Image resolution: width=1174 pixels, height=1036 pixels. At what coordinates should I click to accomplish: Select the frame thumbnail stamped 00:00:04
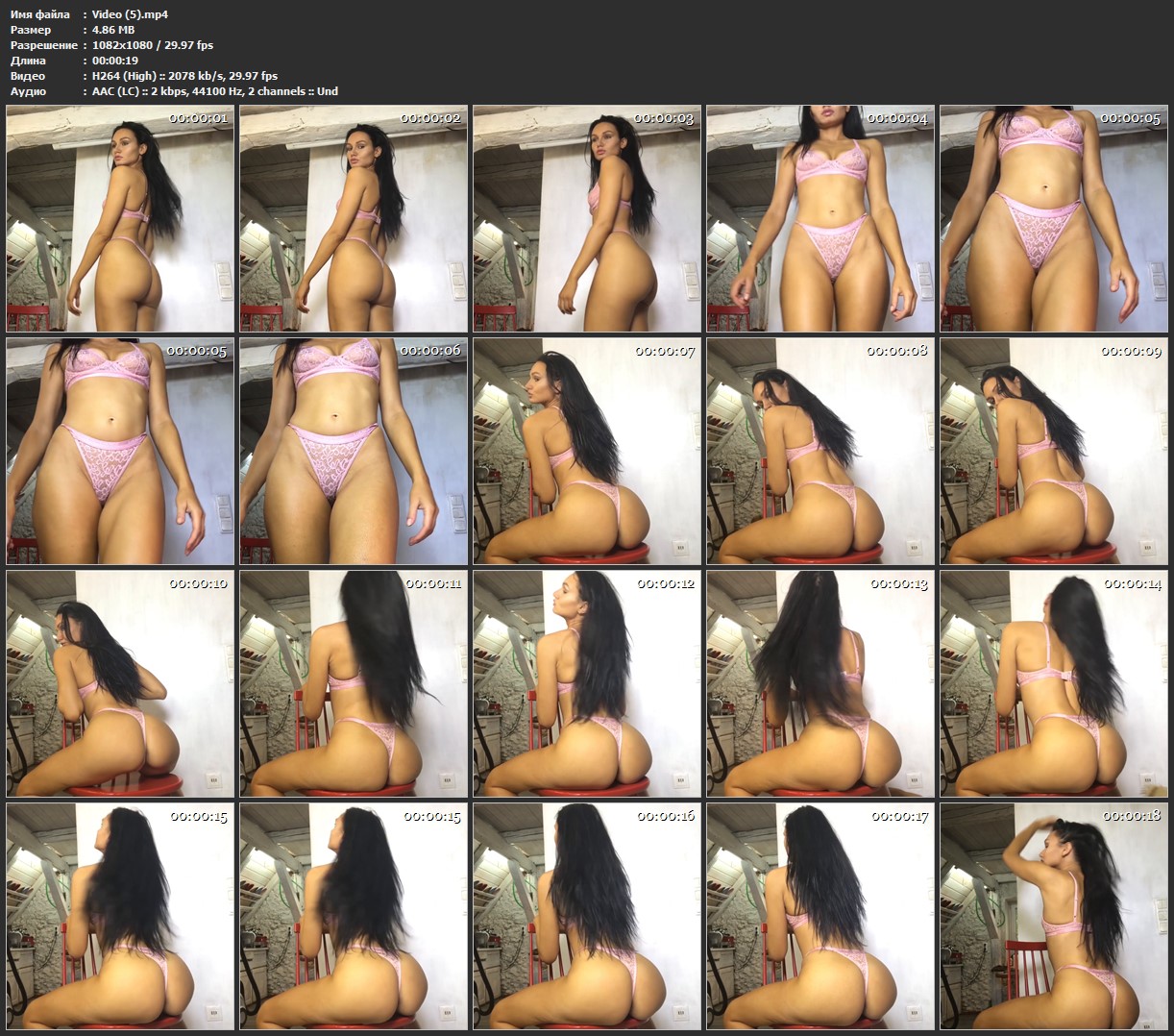[820, 218]
